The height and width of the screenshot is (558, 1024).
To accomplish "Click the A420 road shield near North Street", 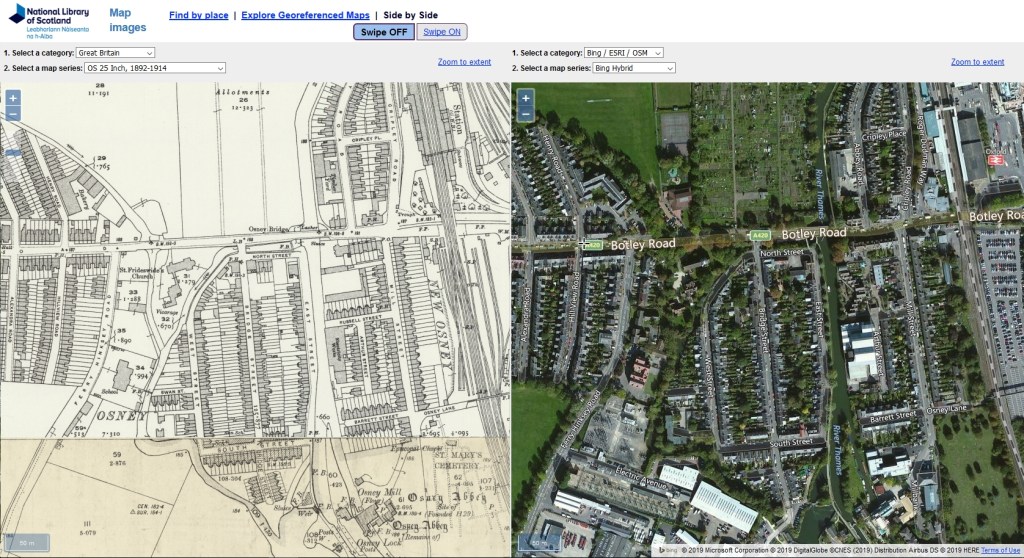I will [761, 235].
